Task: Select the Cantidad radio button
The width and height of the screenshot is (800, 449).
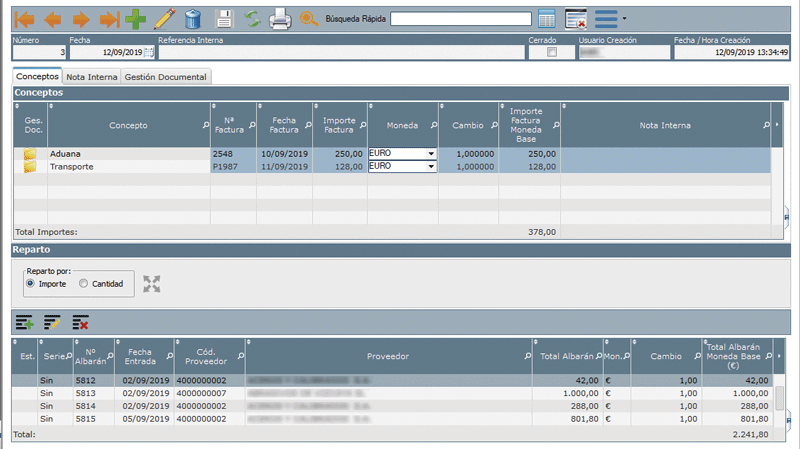Action: click(x=83, y=284)
